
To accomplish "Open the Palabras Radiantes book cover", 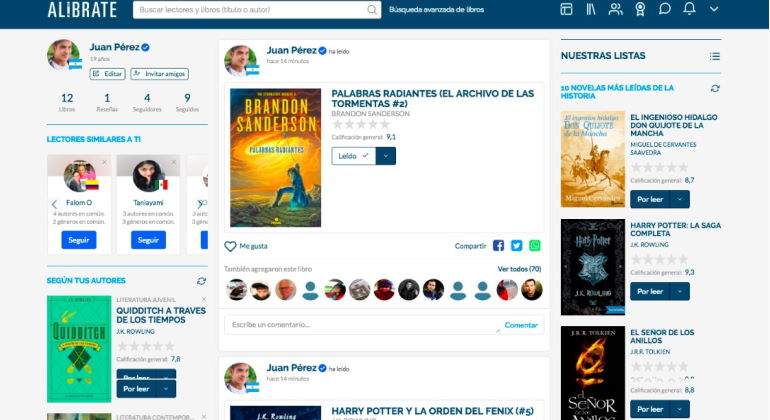I will [275, 158].
